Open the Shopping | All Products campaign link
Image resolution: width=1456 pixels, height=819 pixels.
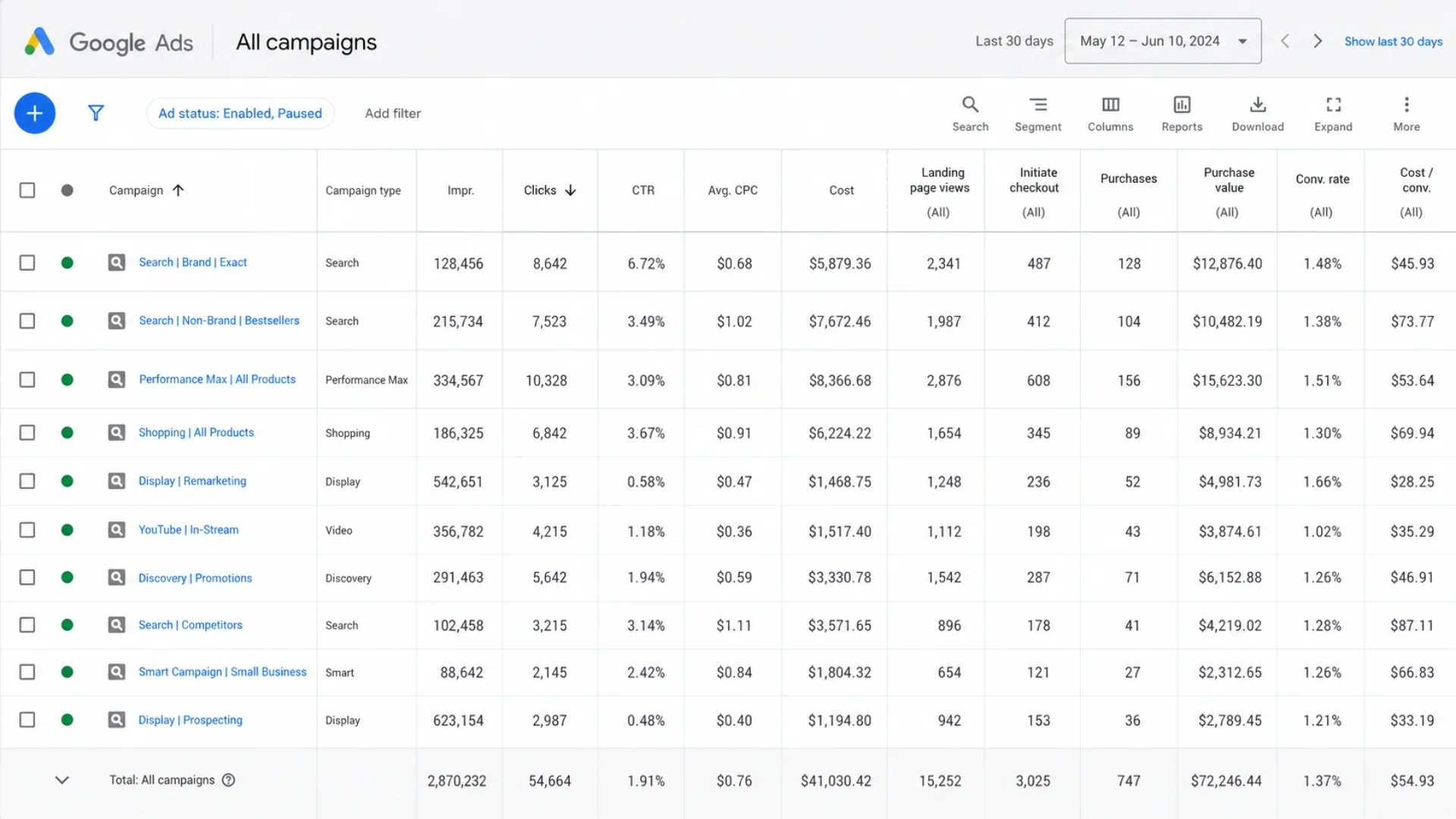point(196,432)
